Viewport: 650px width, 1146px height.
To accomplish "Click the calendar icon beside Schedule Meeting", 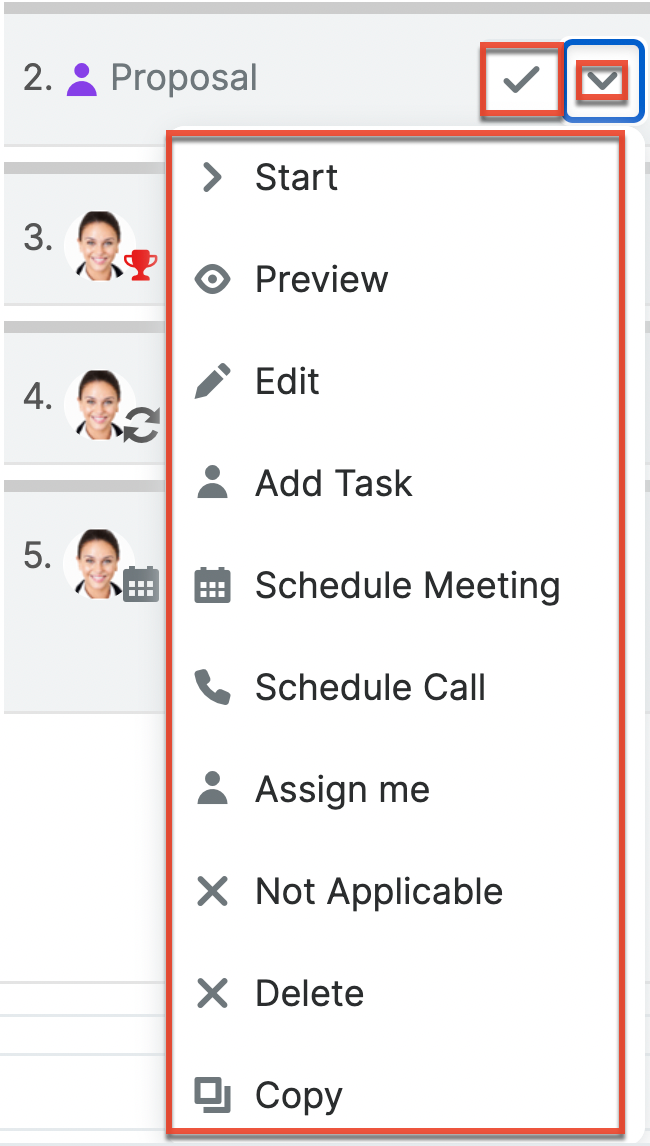I will (212, 586).
